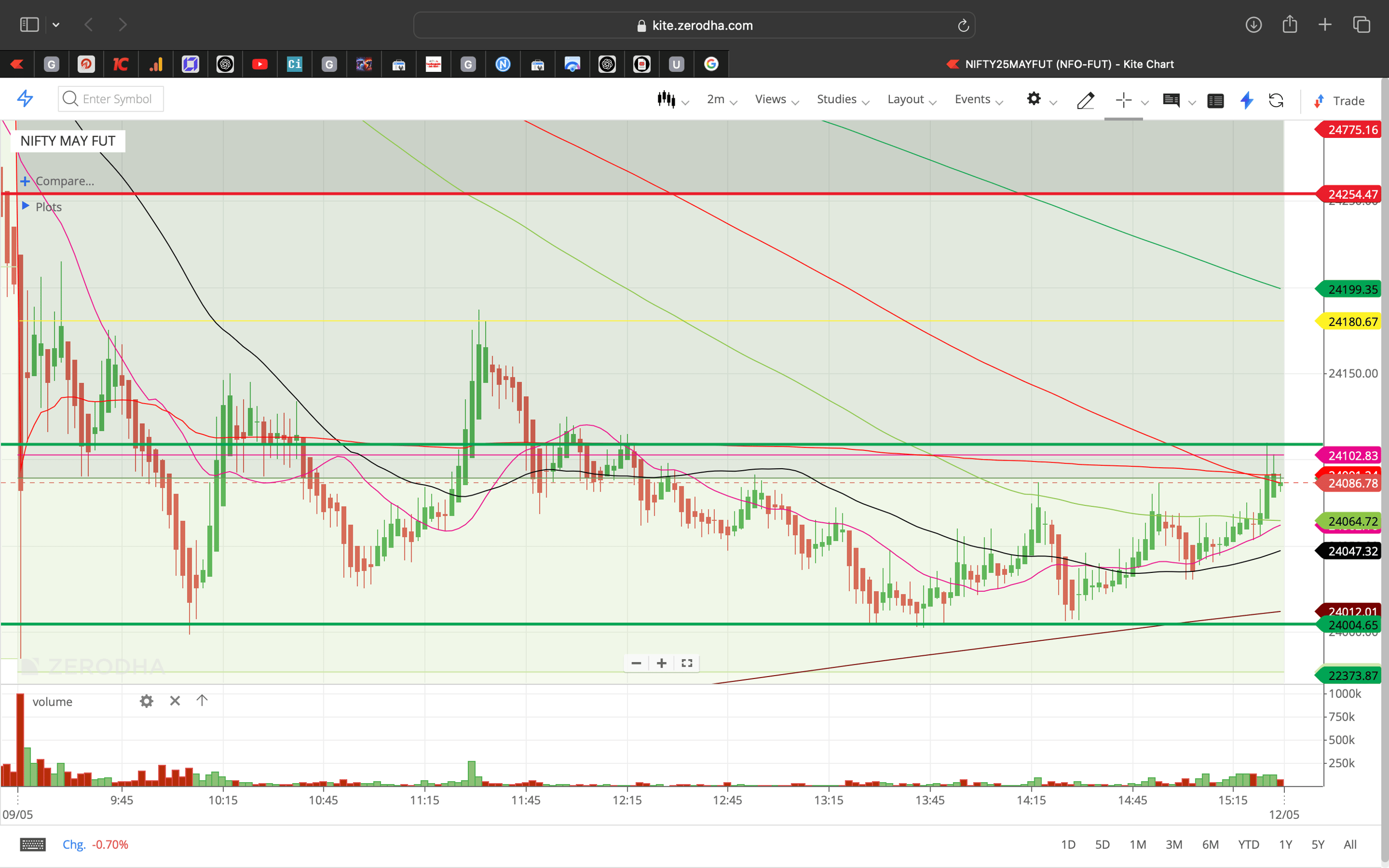Click the Enter Symbol search field
Image resolution: width=1389 pixels, height=868 pixels.
tap(115, 99)
